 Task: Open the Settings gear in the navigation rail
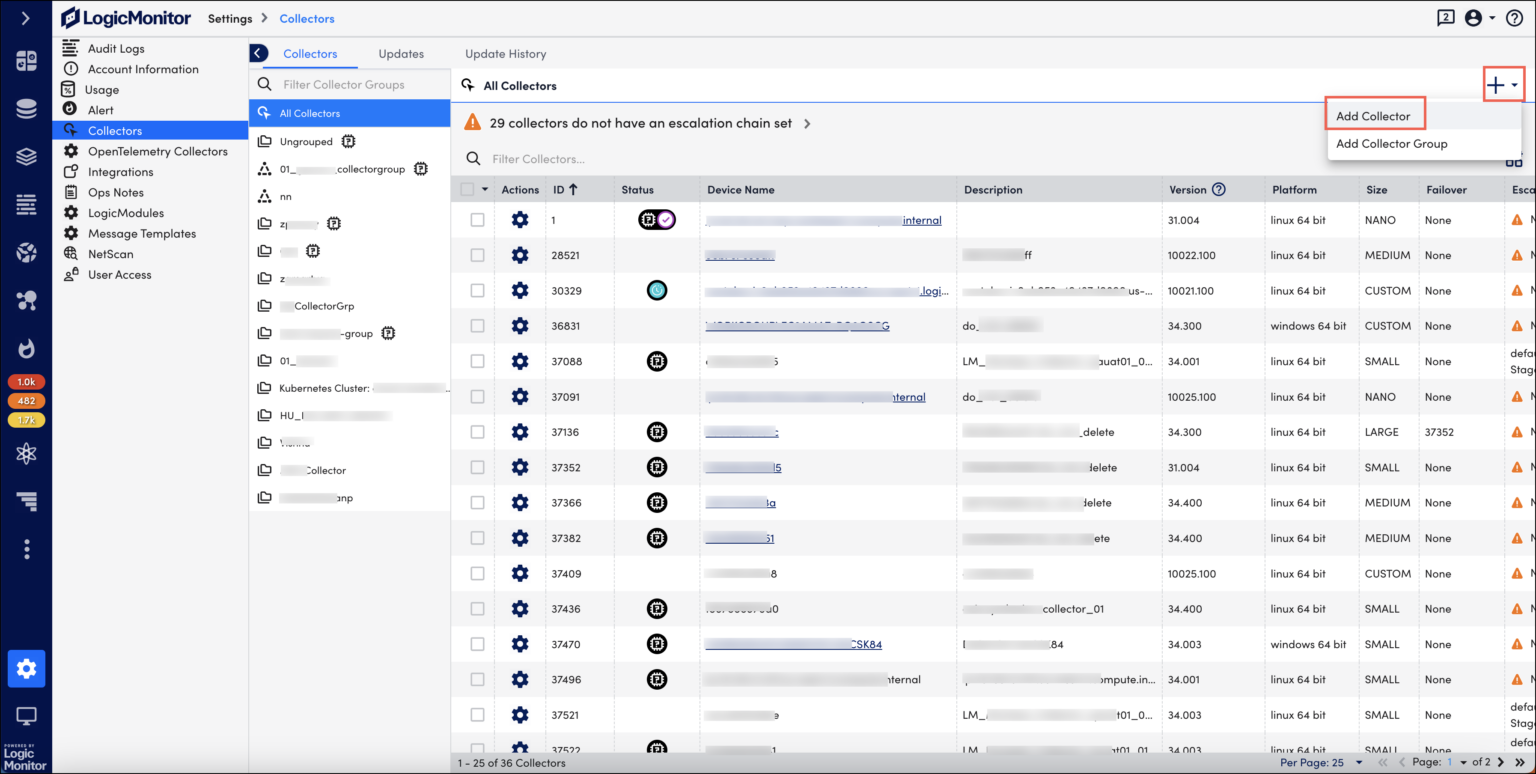tap(26, 669)
